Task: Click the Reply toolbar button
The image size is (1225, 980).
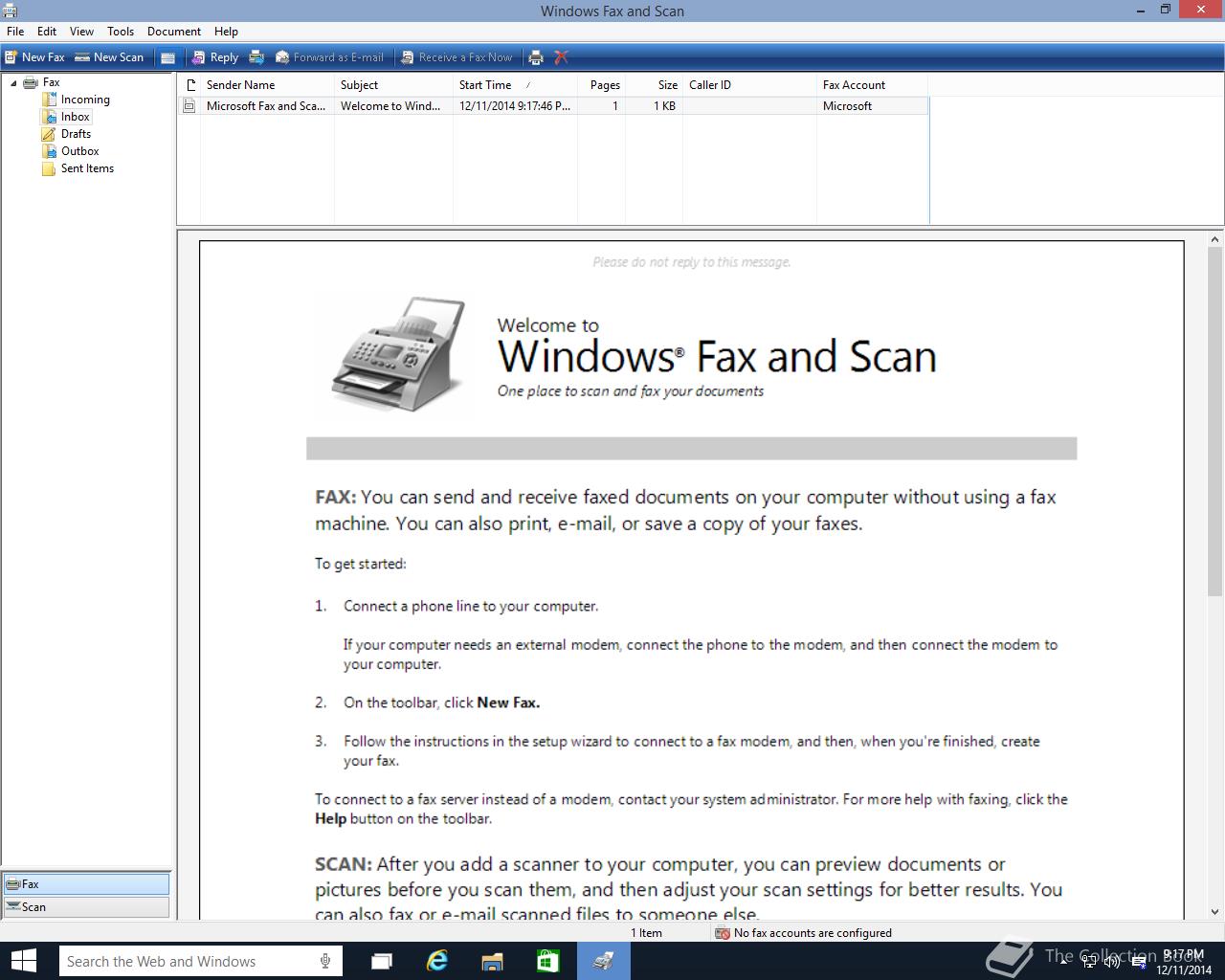Action: [x=214, y=57]
